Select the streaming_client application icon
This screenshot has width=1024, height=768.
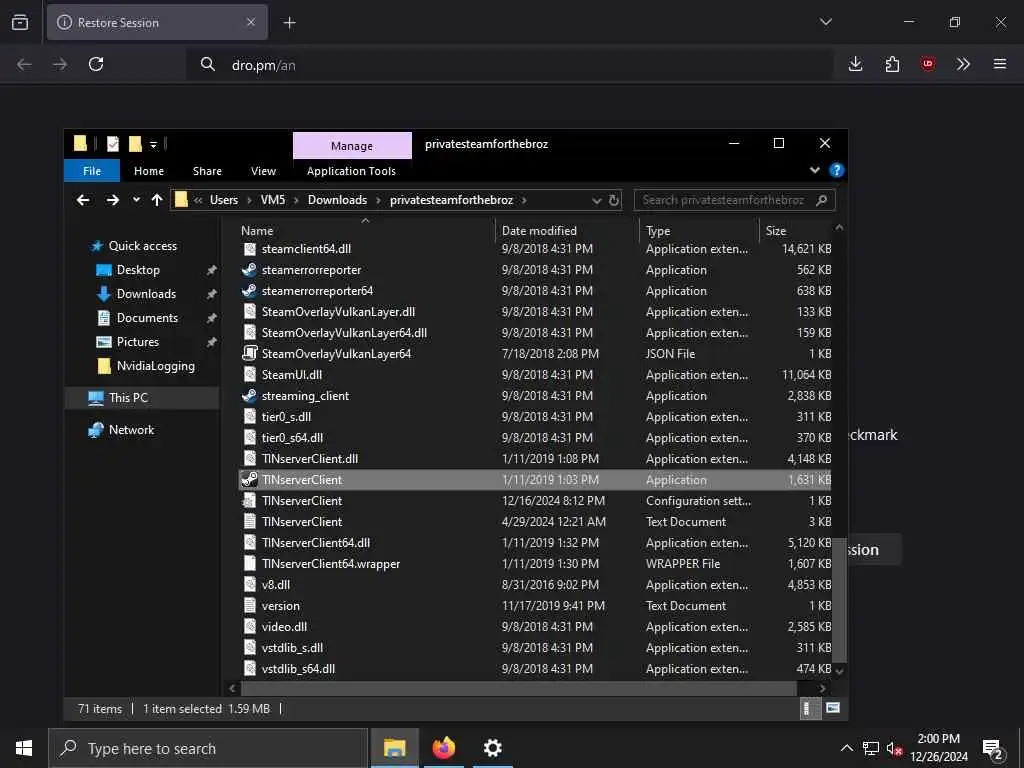[249, 396]
